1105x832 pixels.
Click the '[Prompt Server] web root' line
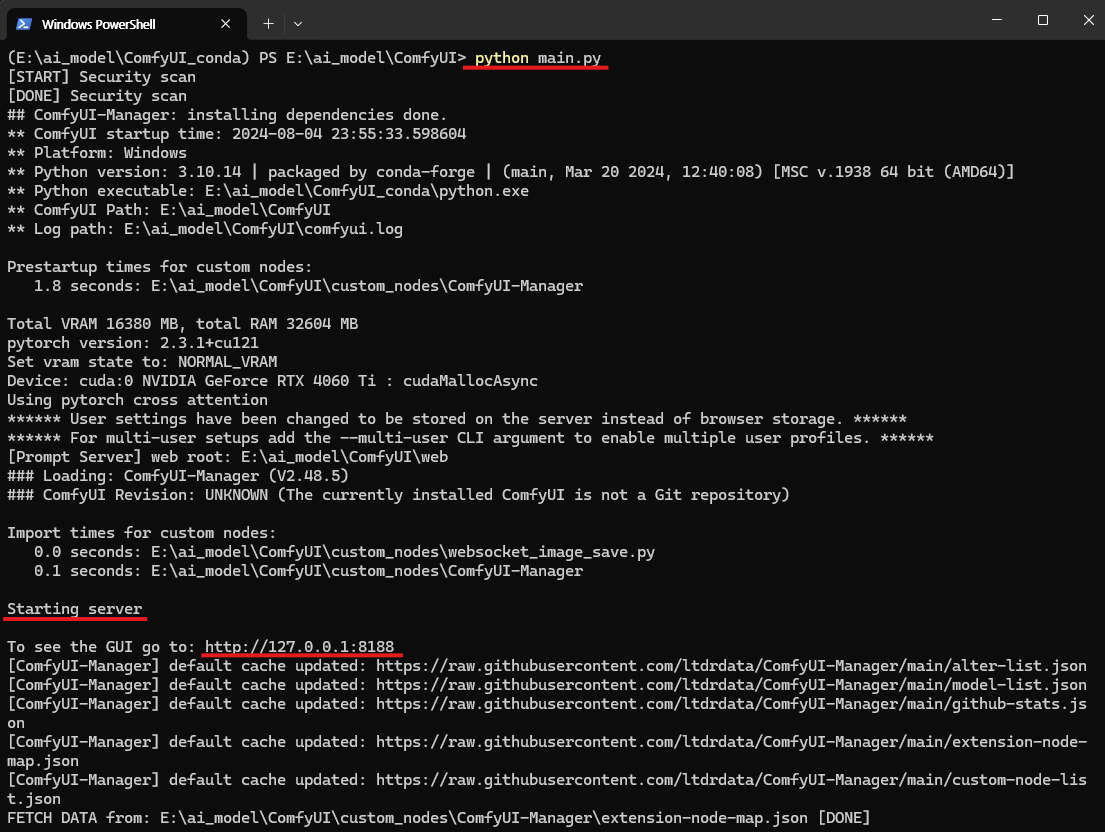tap(228, 457)
